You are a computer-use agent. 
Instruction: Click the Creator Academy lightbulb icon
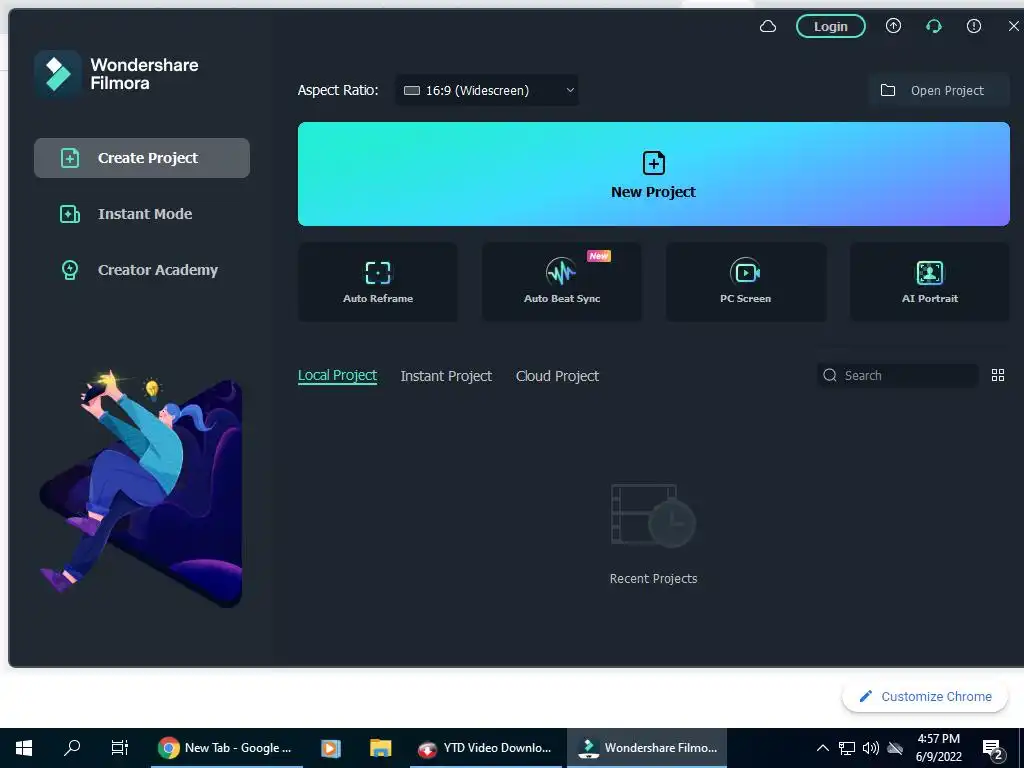[70, 270]
